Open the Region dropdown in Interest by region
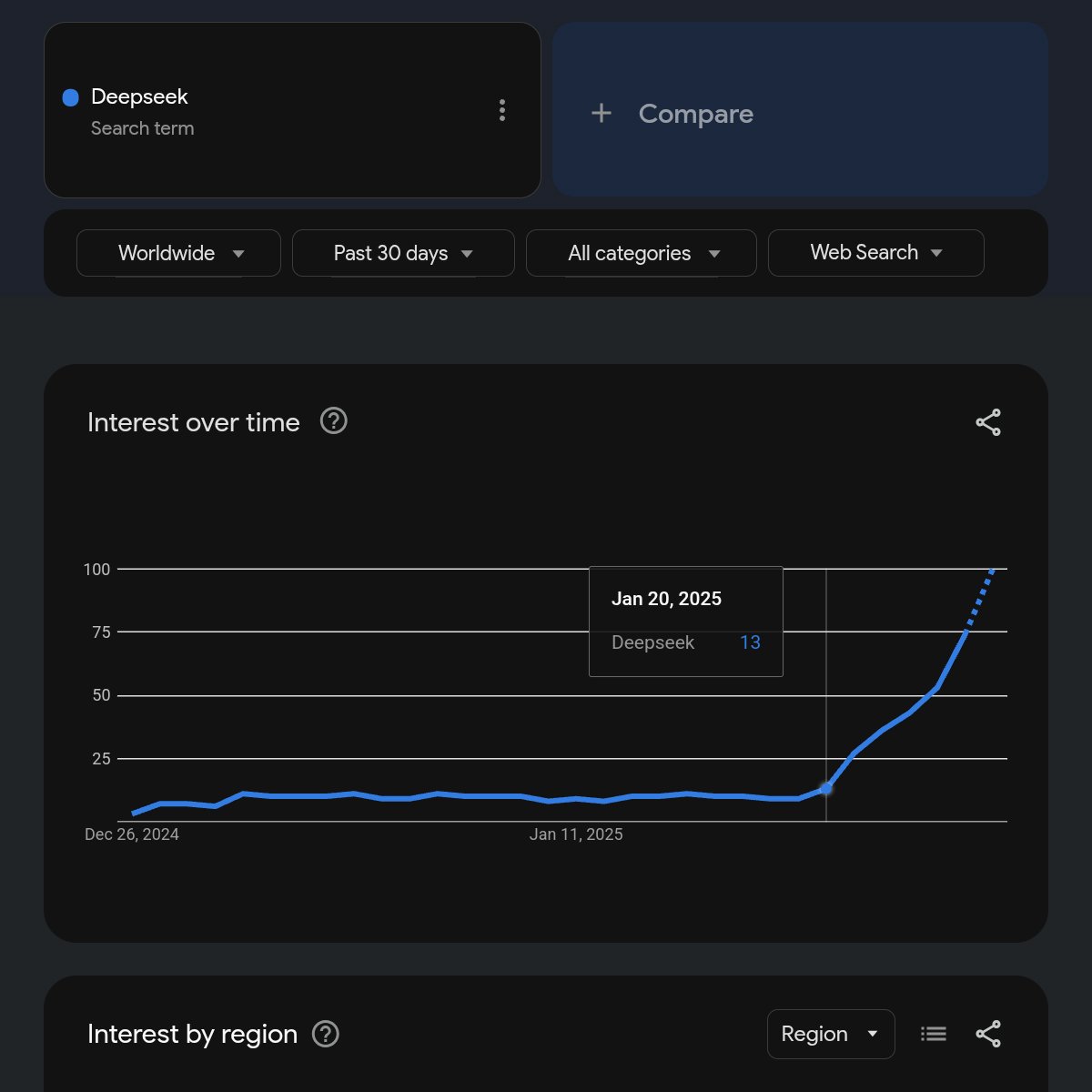Image resolution: width=1092 pixels, height=1092 pixels. [829, 1034]
